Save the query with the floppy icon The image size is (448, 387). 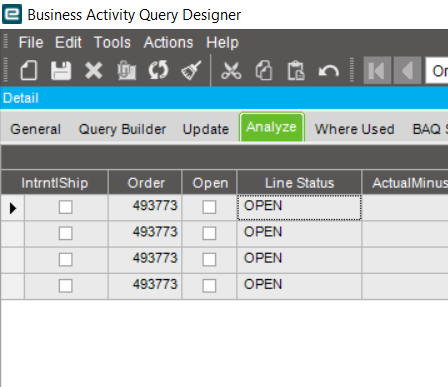click(x=61, y=71)
